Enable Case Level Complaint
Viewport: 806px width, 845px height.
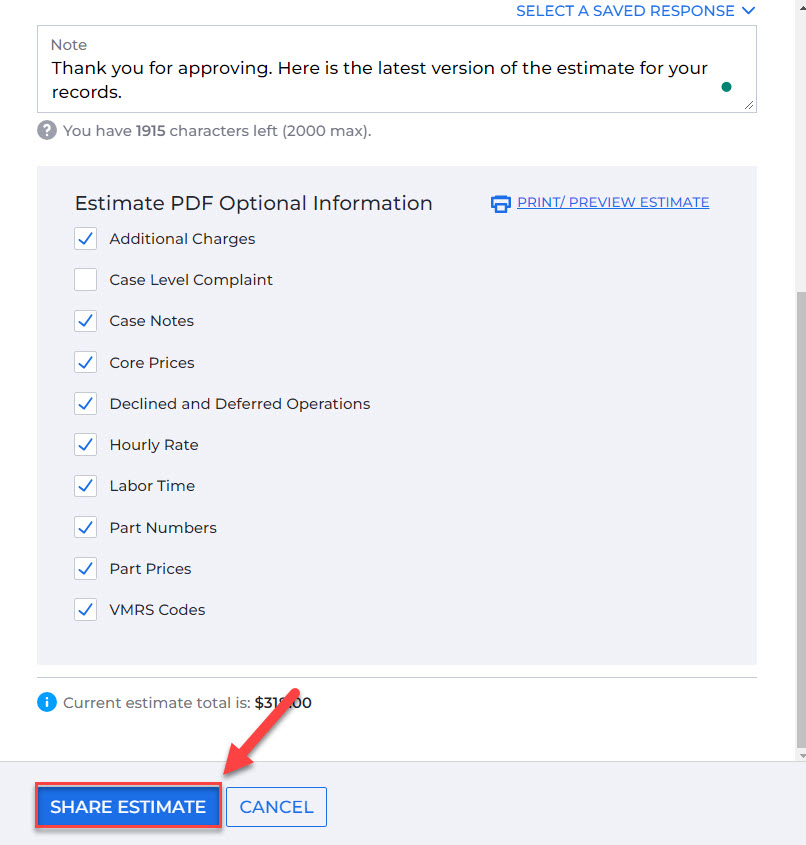[85, 280]
